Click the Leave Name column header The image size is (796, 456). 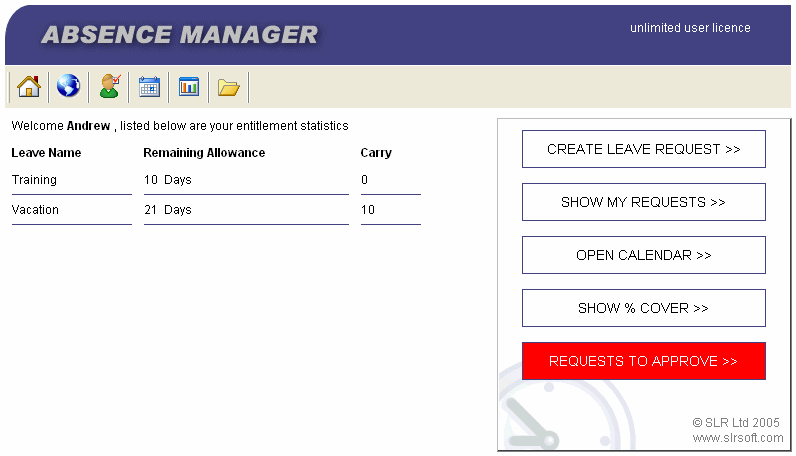[x=46, y=153]
